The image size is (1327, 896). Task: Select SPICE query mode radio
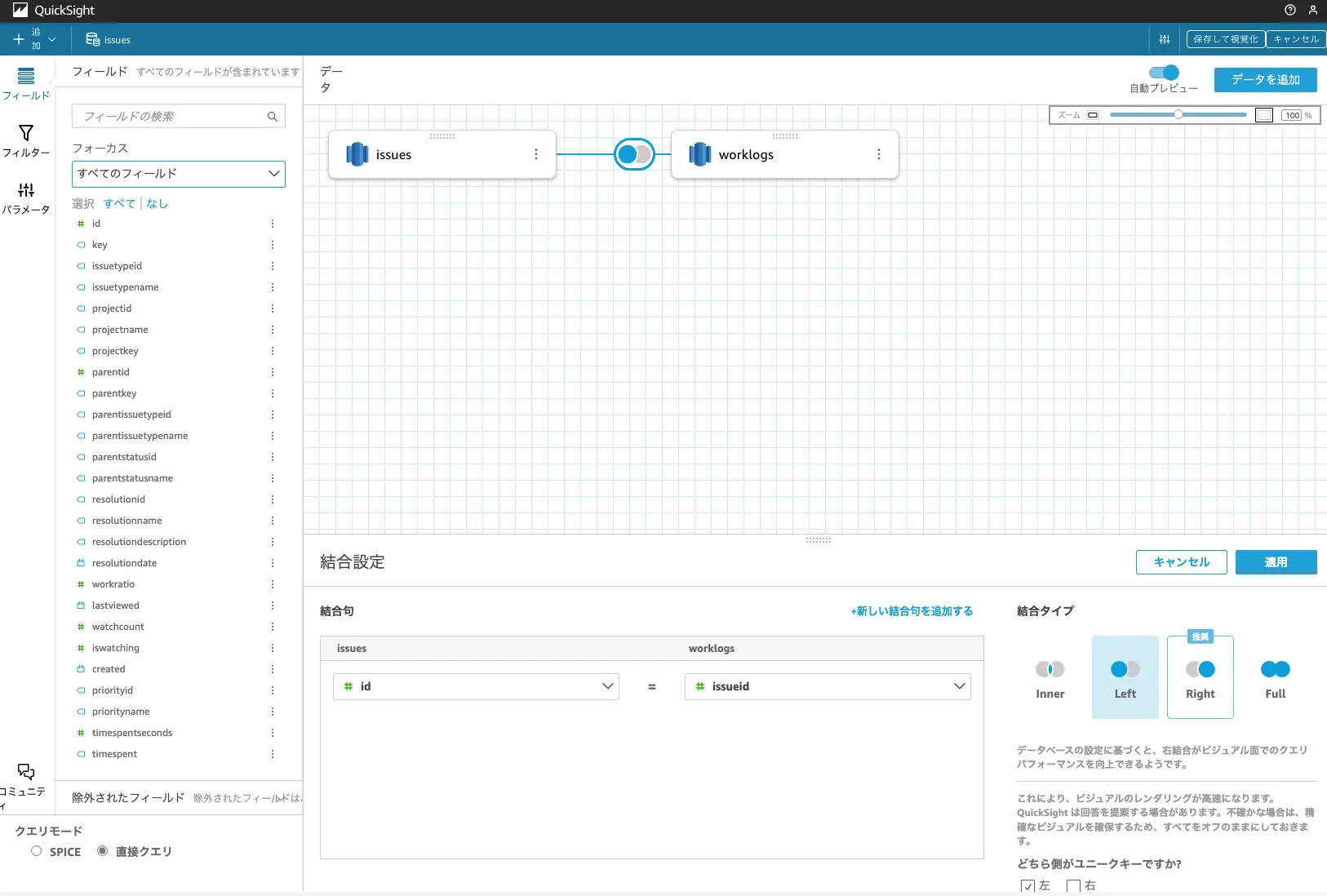[x=37, y=851]
